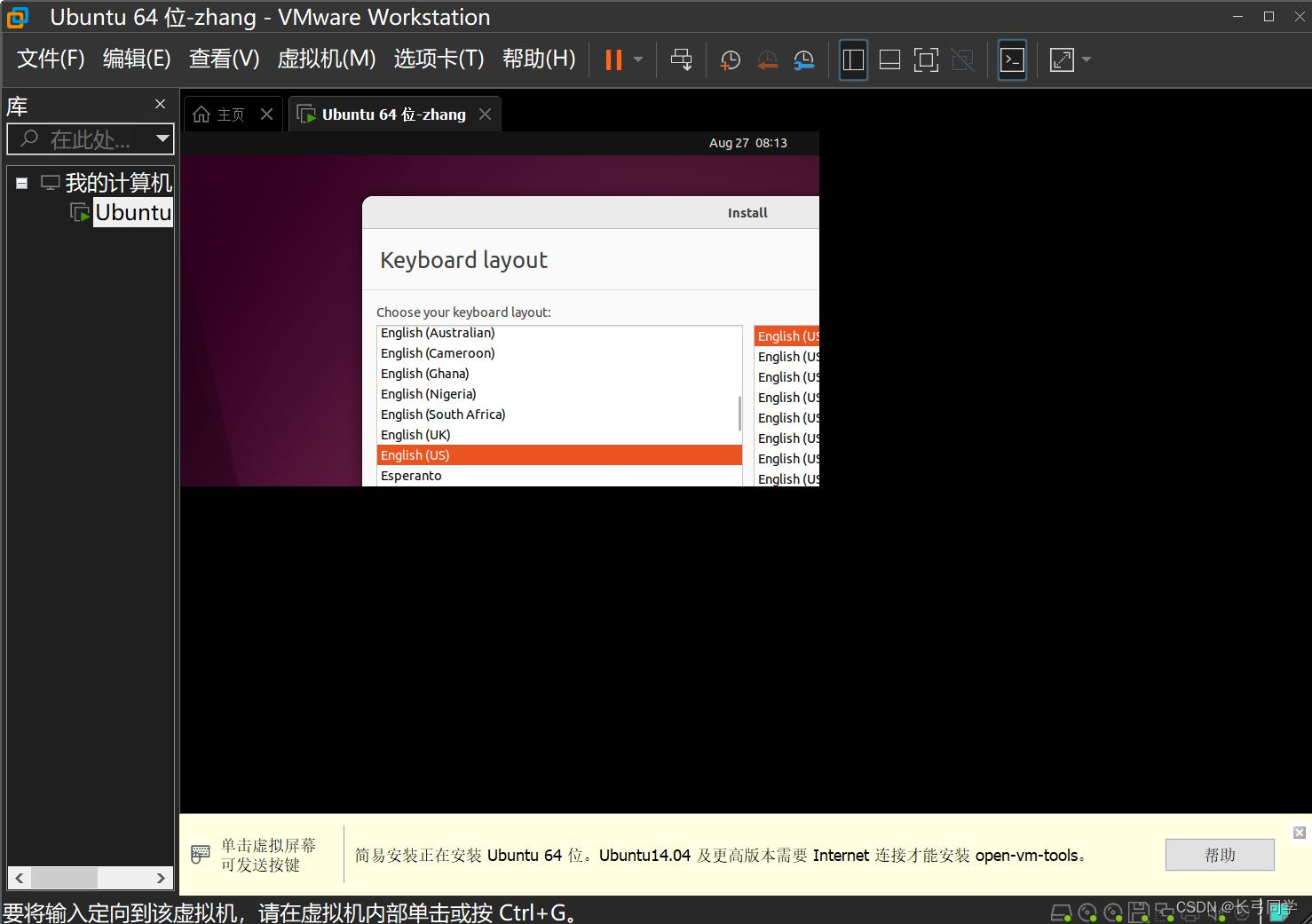Click the VMware logo in the title bar
Image resolution: width=1312 pixels, height=924 pixels.
pyautogui.click(x=17, y=17)
